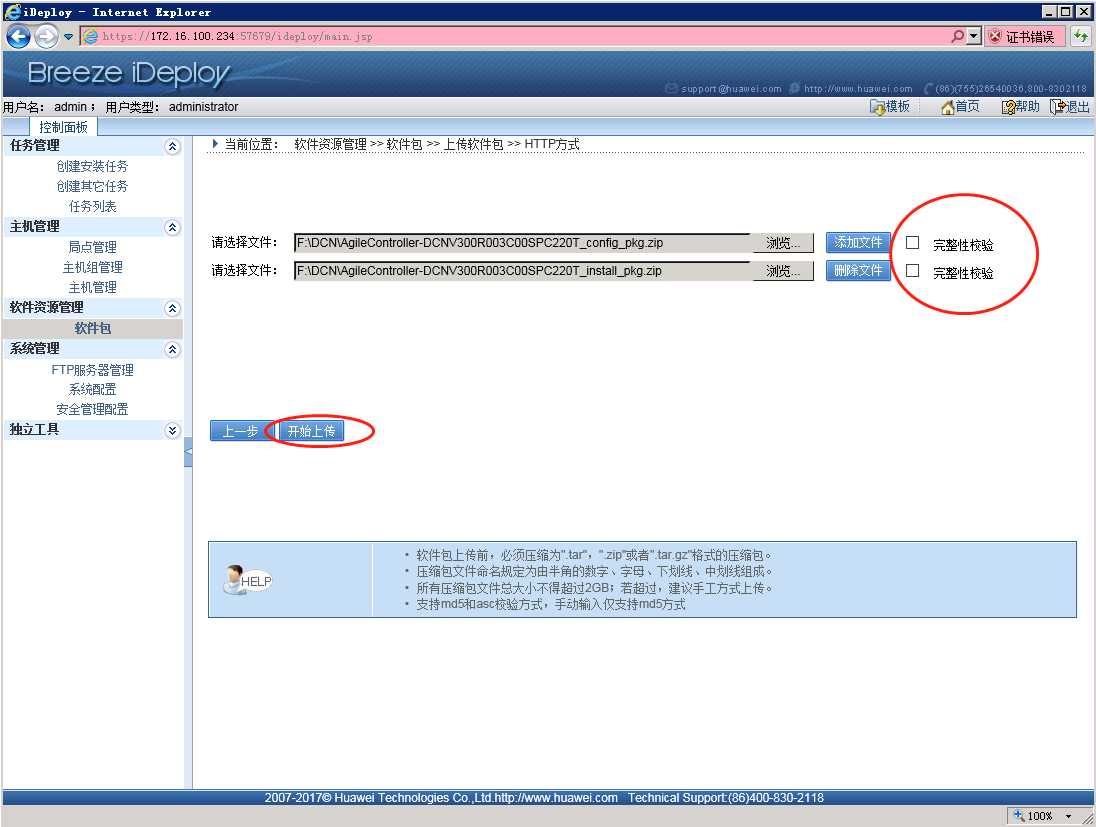The width and height of the screenshot is (1096, 827).
Task: Click the 退出 exit icon
Action: 1058,107
